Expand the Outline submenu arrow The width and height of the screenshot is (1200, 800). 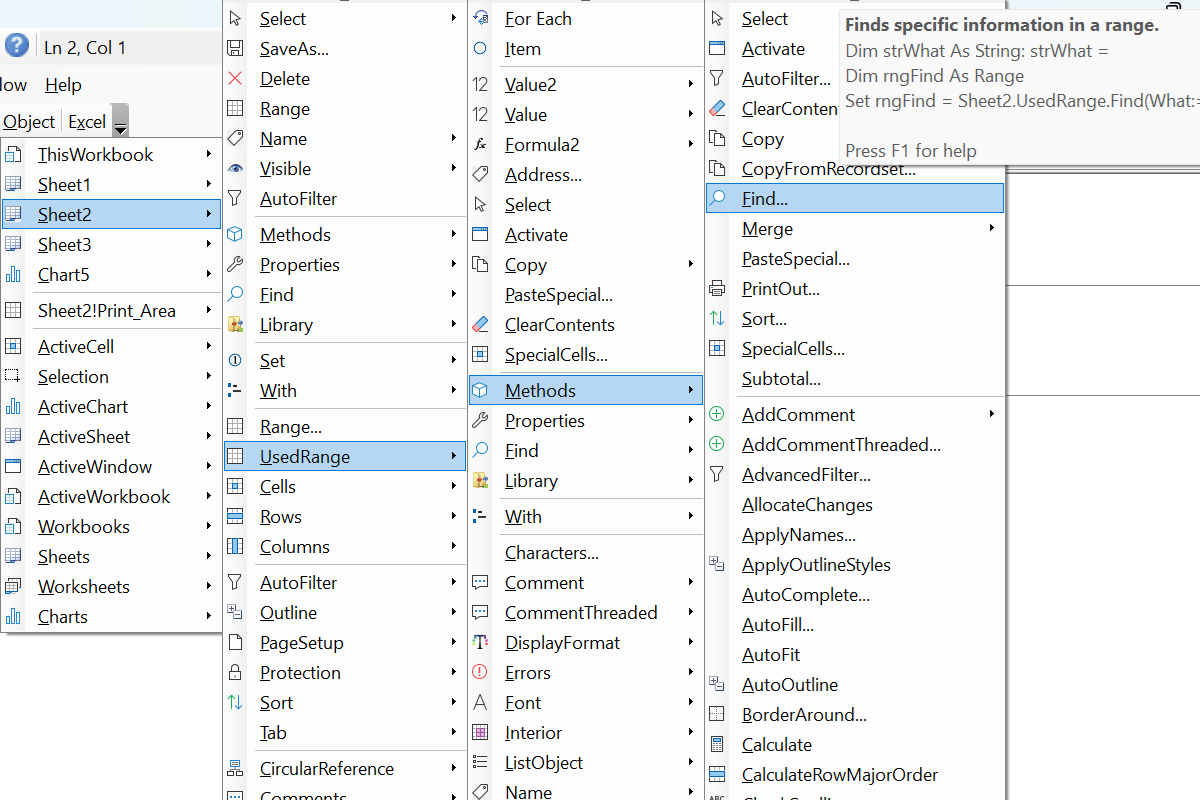454,612
